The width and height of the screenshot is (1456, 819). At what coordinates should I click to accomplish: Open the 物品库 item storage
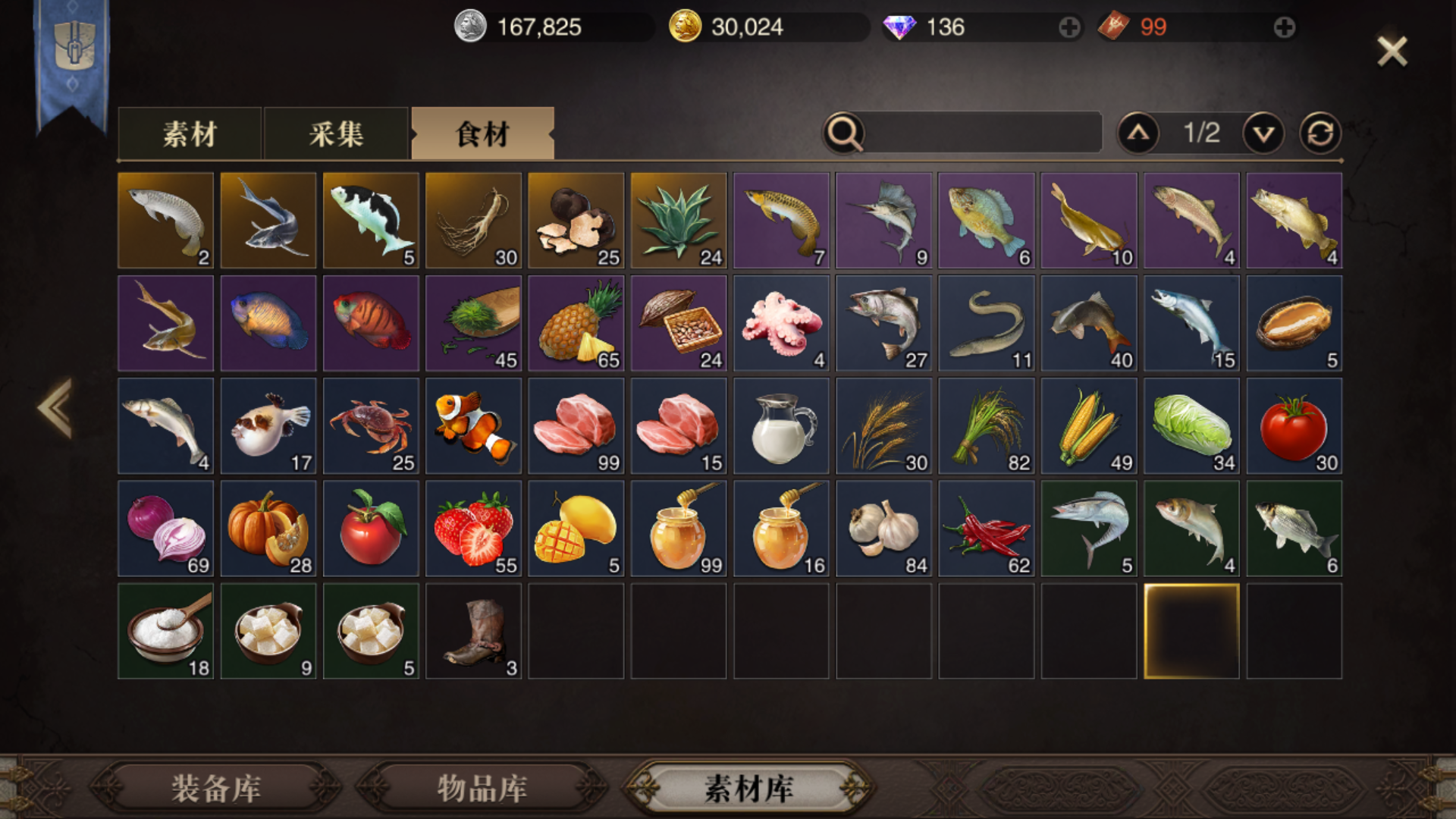point(482,789)
